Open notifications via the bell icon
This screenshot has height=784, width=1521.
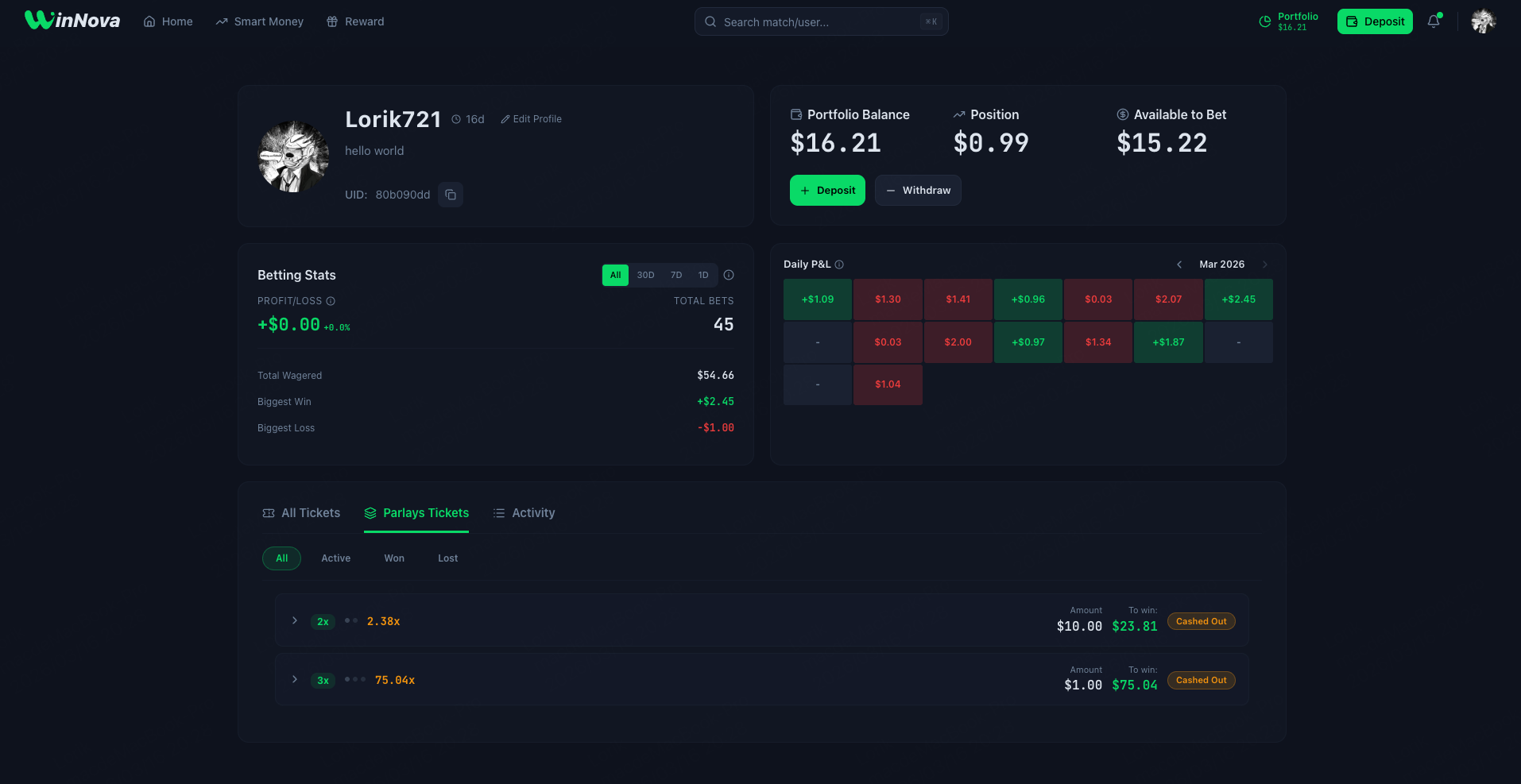(1434, 21)
